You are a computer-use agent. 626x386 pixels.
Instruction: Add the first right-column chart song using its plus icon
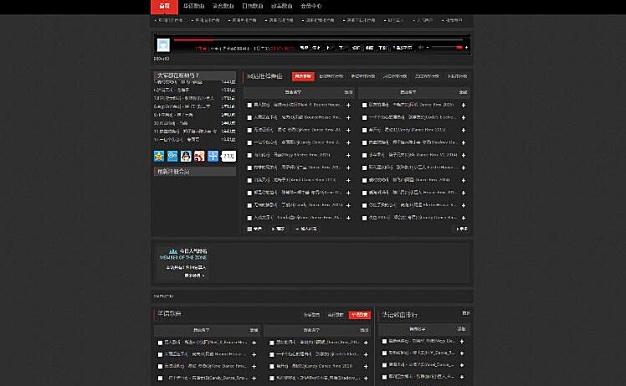click(464, 105)
